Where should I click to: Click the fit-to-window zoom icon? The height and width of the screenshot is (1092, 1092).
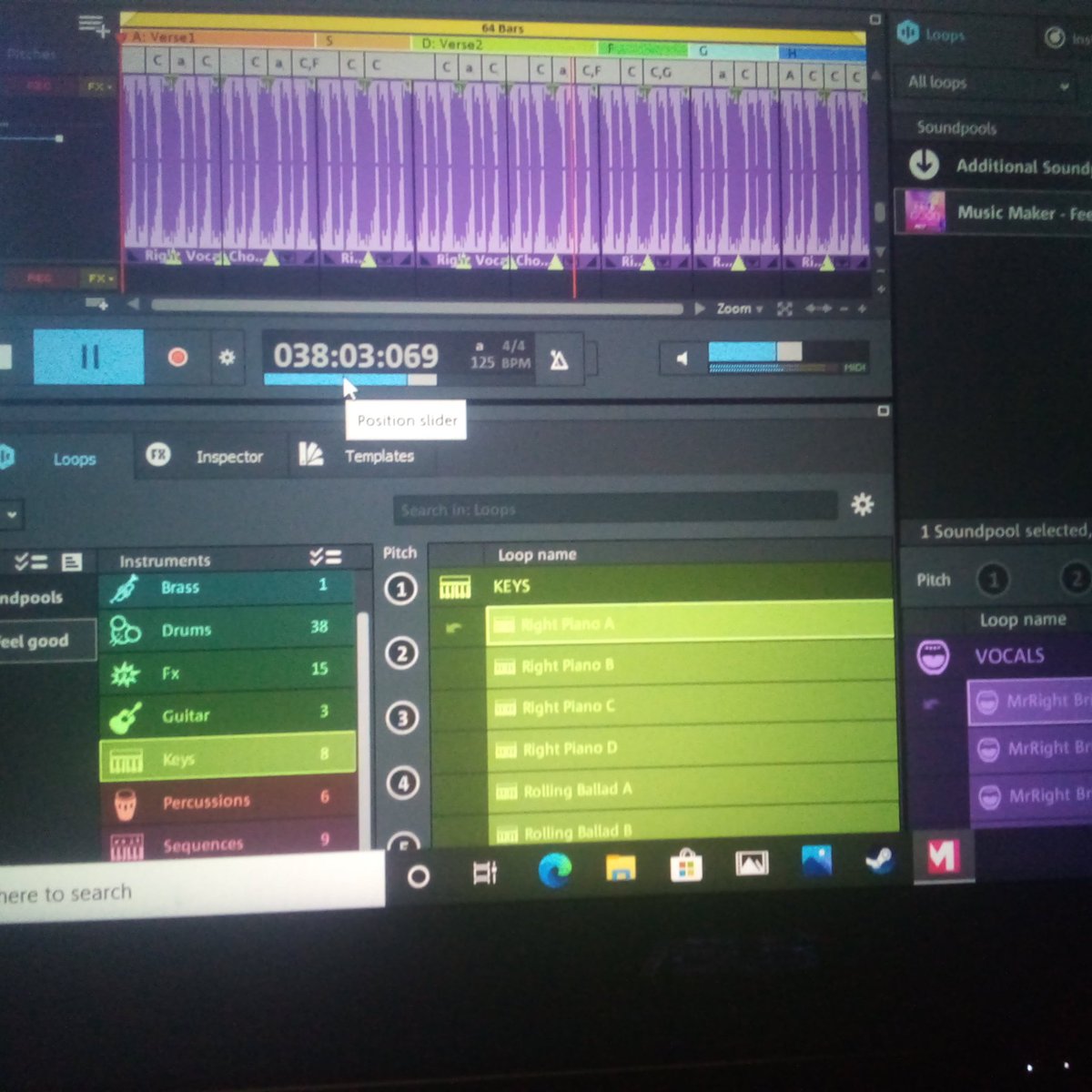click(x=784, y=309)
